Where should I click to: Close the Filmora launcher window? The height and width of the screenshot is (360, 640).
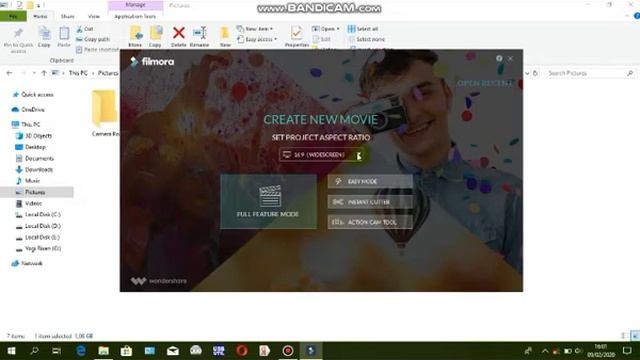(510, 58)
